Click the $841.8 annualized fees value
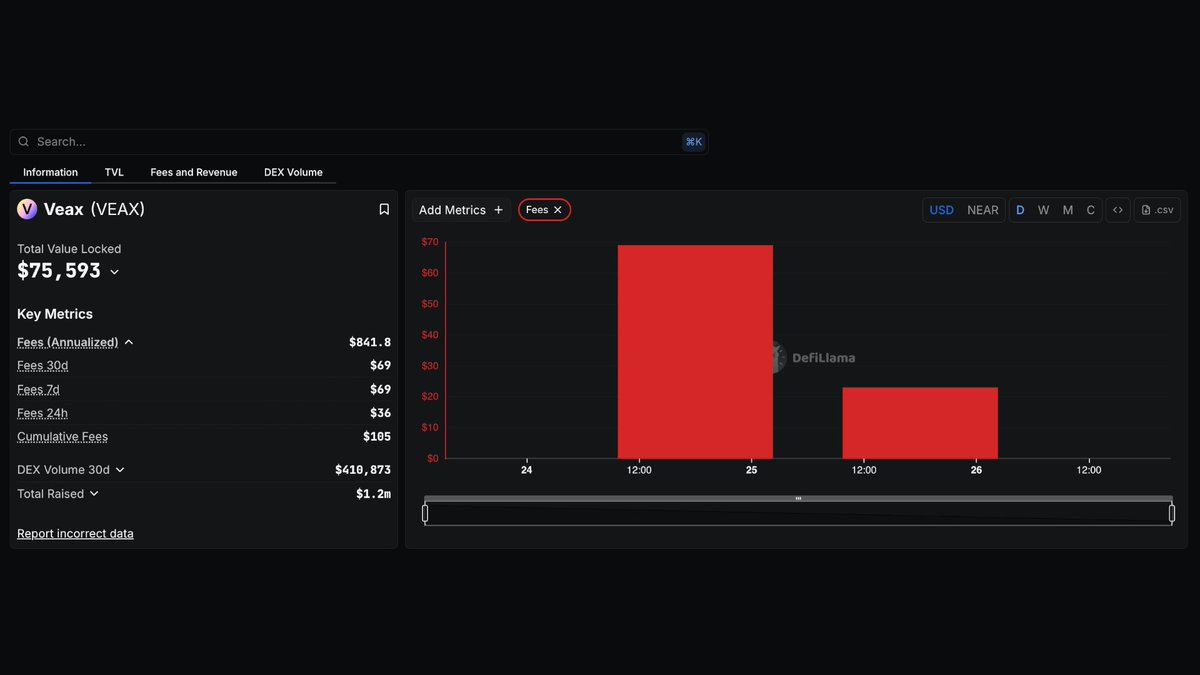Image resolution: width=1200 pixels, height=675 pixels. pyautogui.click(x=370, y=342)
